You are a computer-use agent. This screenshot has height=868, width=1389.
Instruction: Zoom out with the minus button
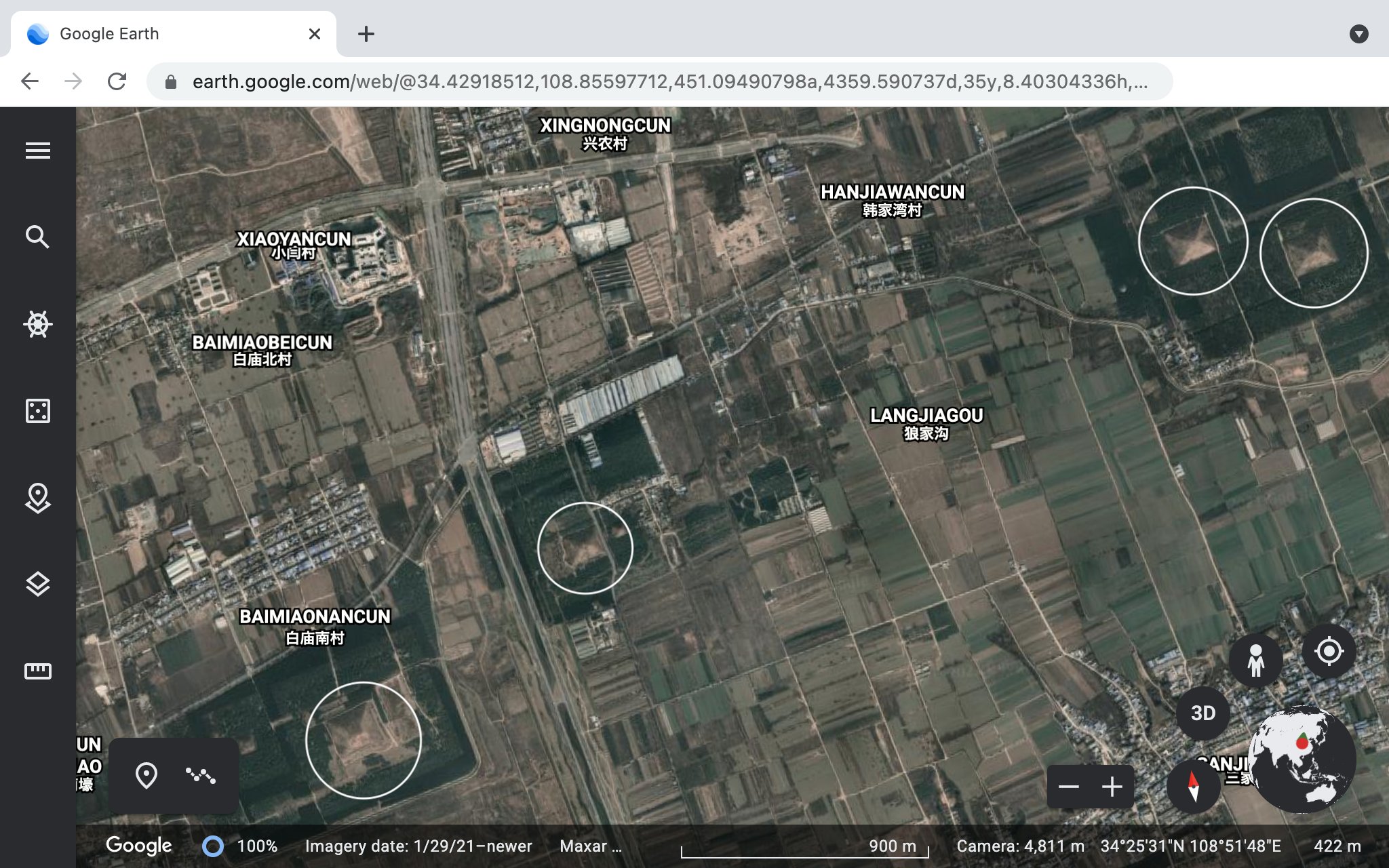pos(1069,787)
